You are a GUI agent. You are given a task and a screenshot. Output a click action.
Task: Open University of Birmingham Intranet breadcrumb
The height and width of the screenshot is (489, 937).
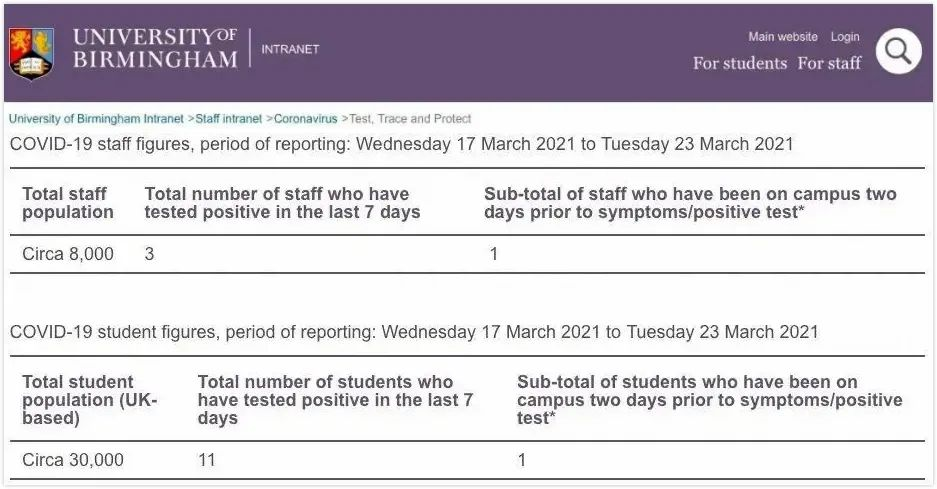pos(96,118)
